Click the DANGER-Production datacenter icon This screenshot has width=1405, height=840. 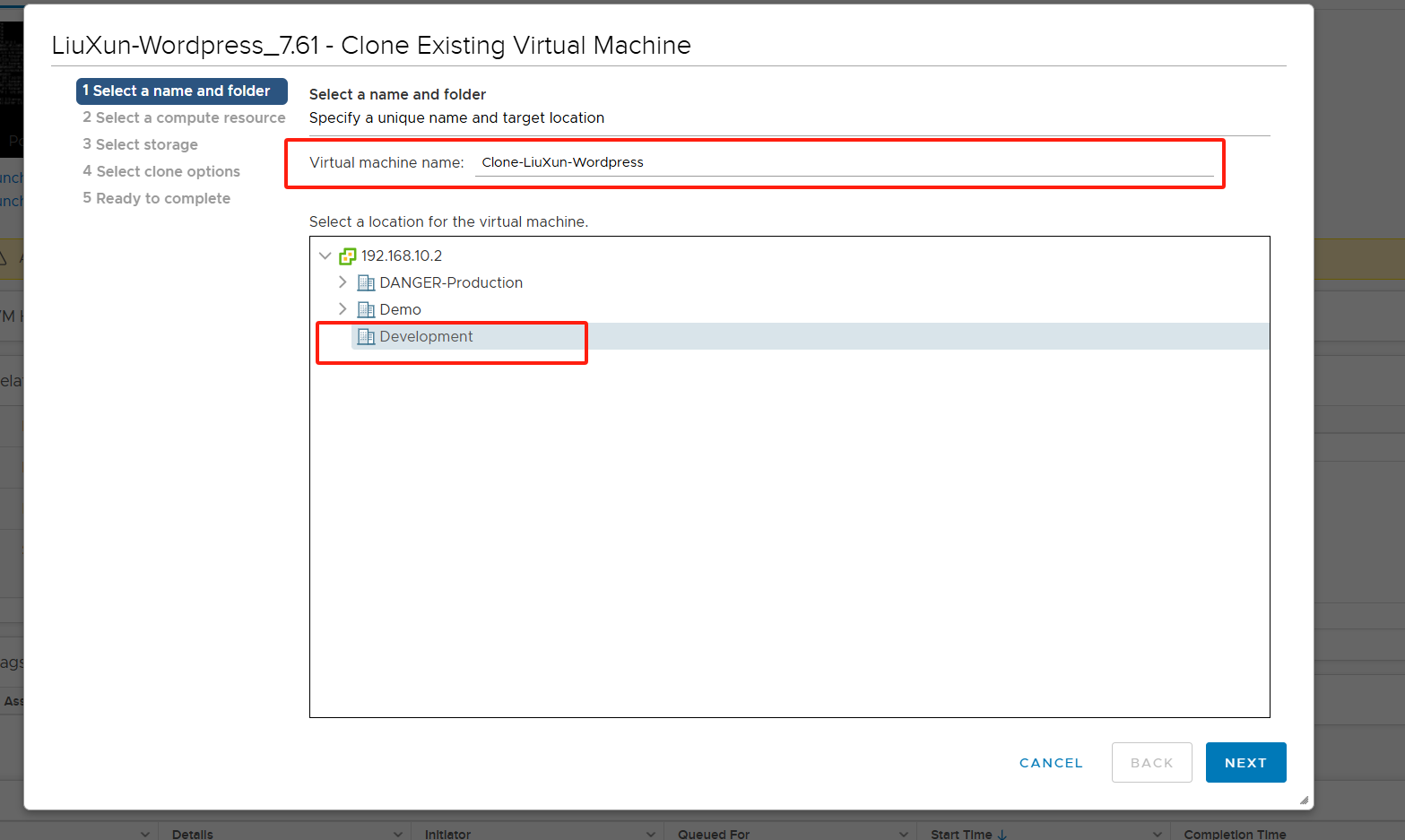(x=366, y=283)
